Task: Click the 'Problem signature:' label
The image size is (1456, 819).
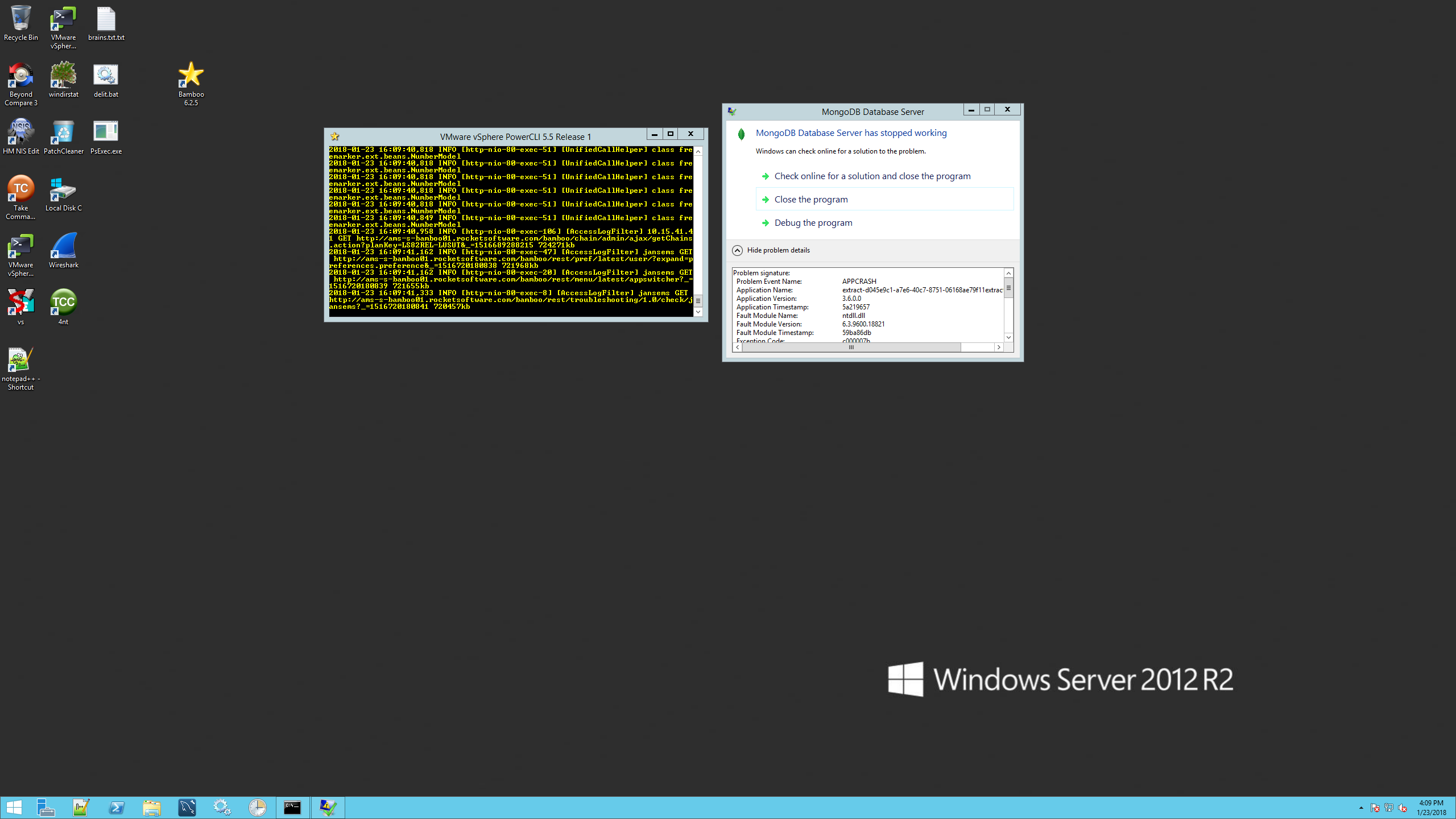Action: click(762, 273)
